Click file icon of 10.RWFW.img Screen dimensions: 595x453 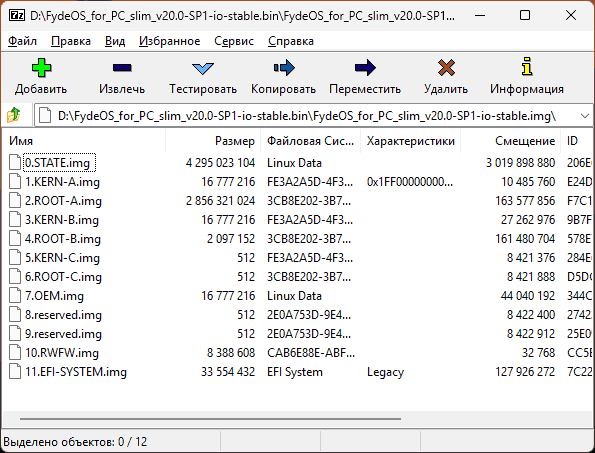15,352
